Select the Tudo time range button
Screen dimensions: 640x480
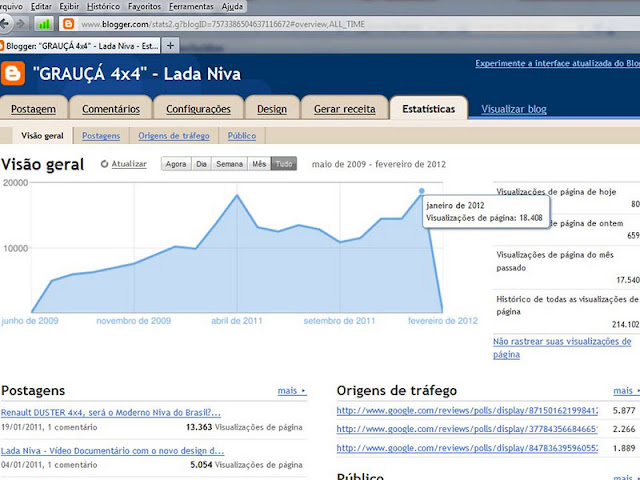click(284, 164)
